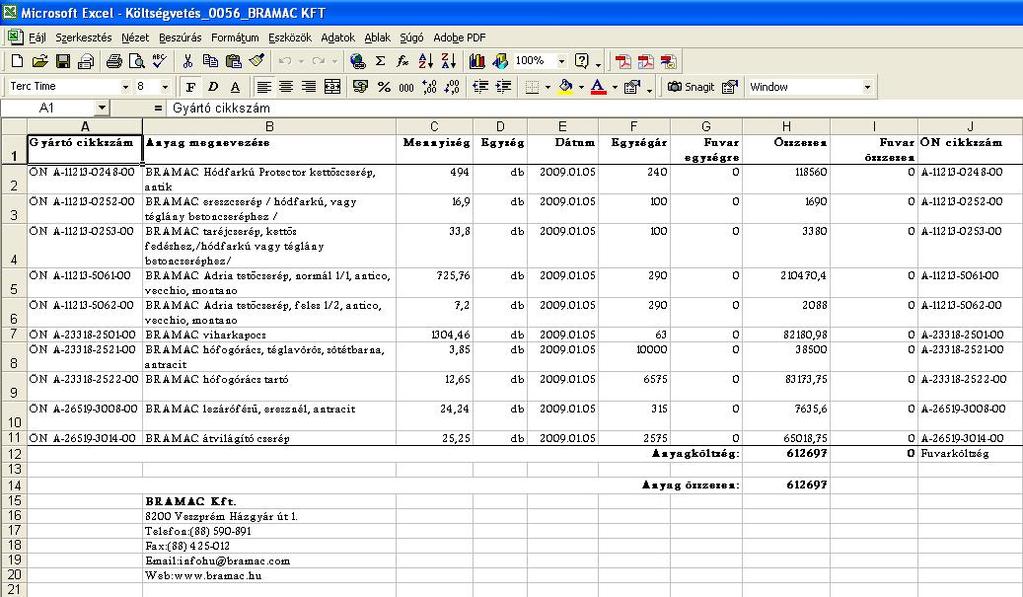This screenshot has width=1023, height=597.
Task: Toggle italic D button
Action: [213, 87]
